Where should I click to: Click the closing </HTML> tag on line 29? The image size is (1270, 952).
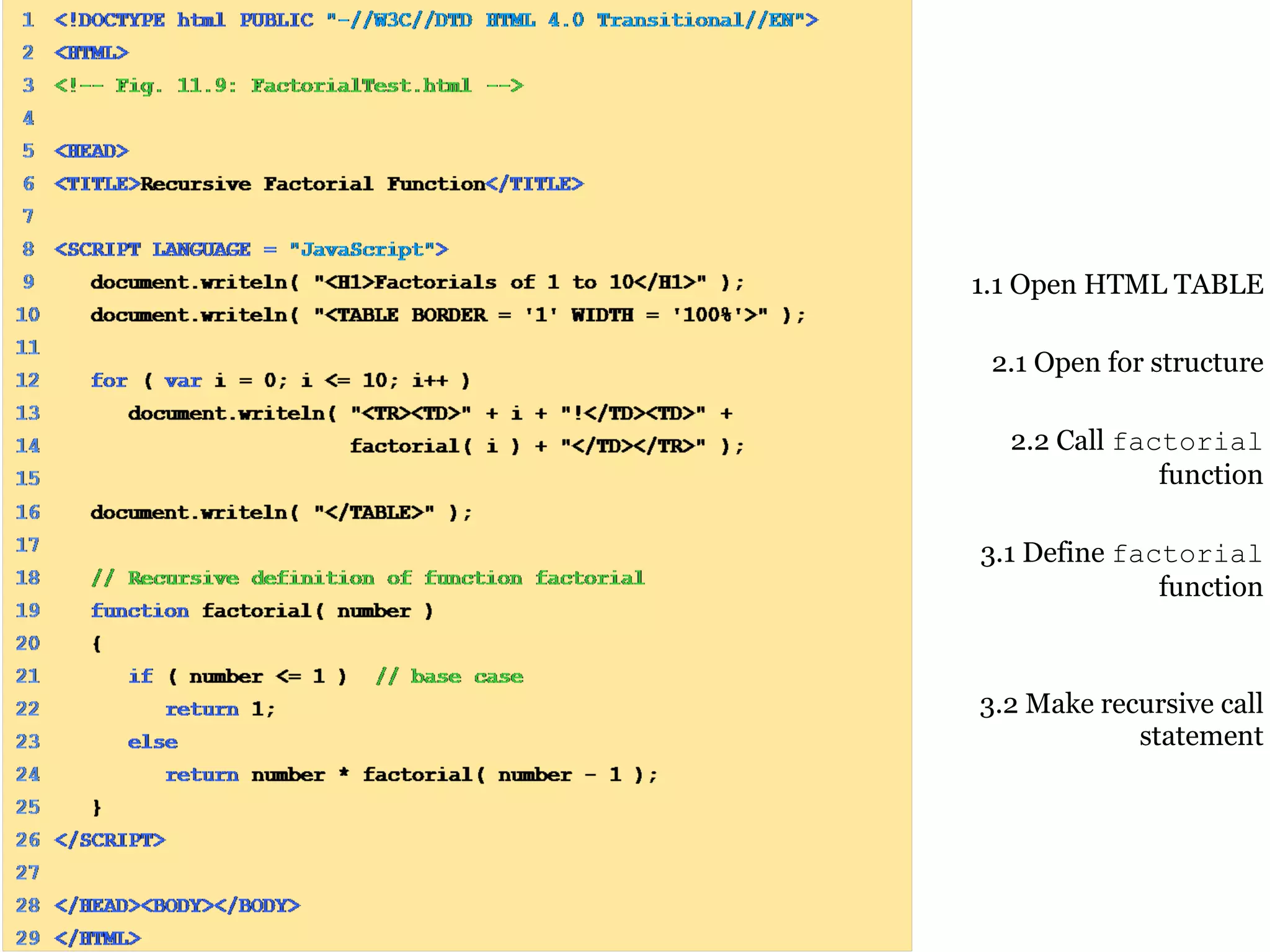pyautogui.click(x=97, y=938)
